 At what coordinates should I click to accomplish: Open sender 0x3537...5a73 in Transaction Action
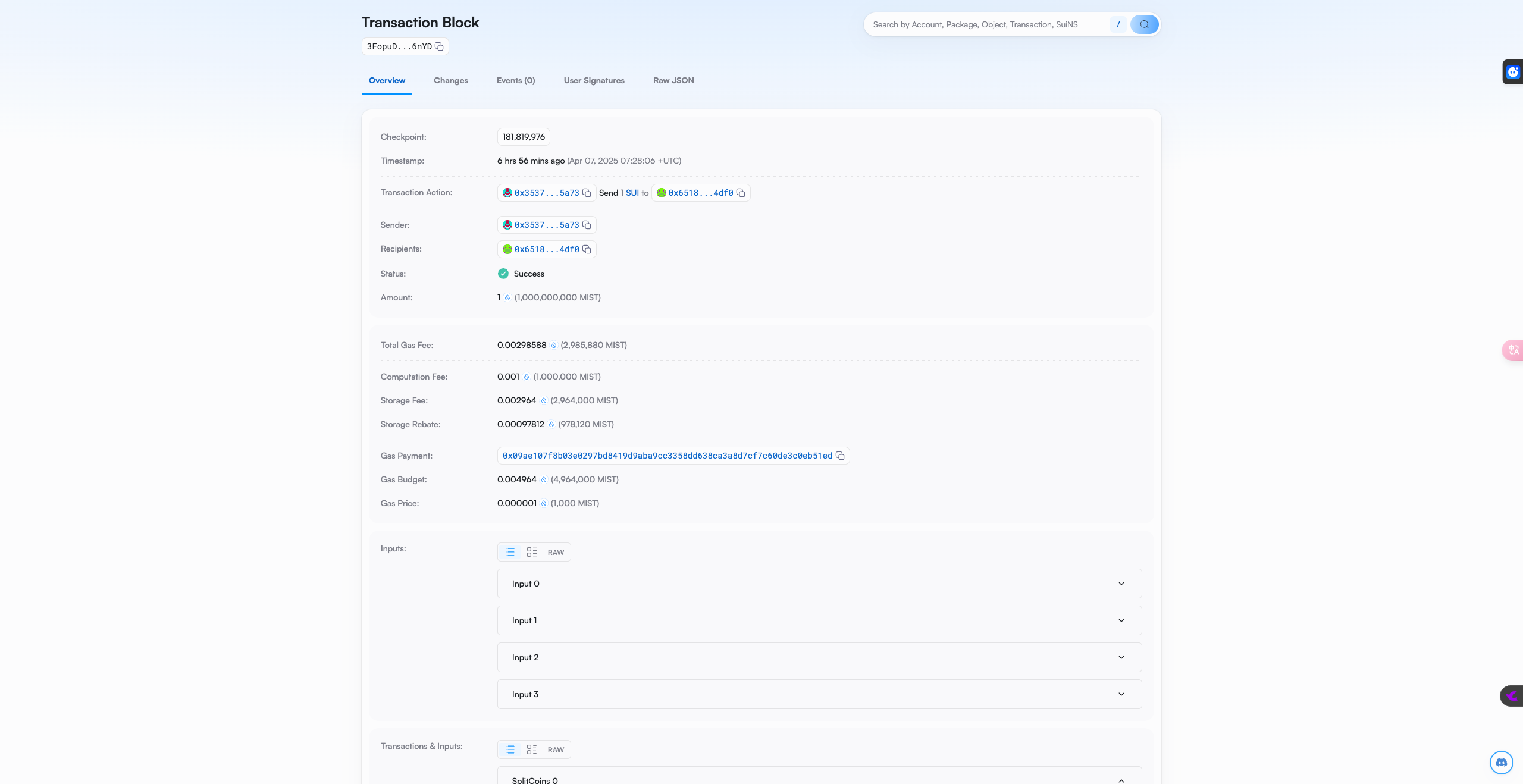547,193
